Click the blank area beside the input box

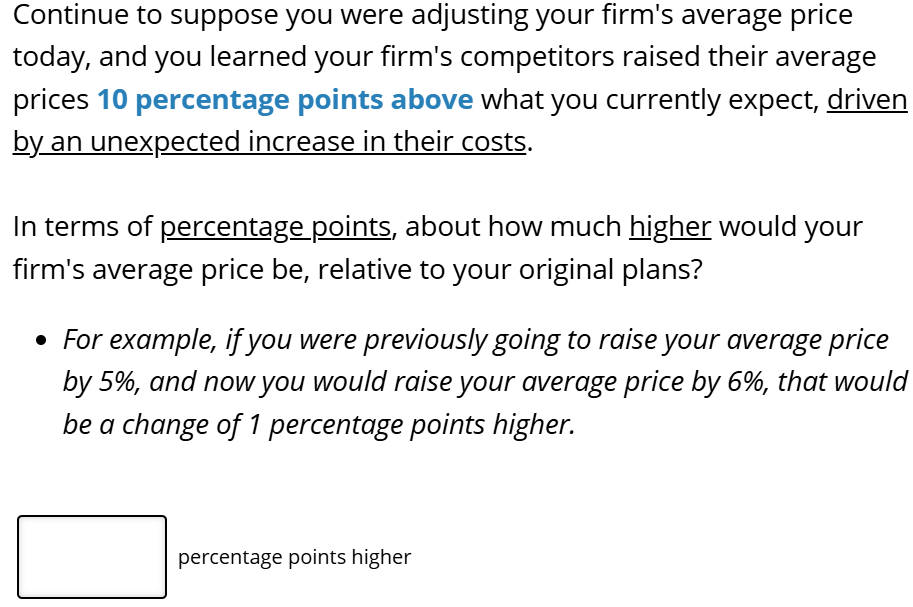(600, 557)
